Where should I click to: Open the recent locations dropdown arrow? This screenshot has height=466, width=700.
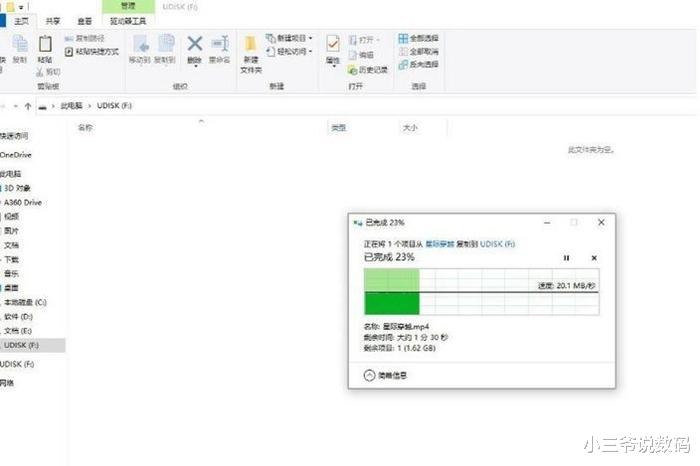[x=16, y=106]
